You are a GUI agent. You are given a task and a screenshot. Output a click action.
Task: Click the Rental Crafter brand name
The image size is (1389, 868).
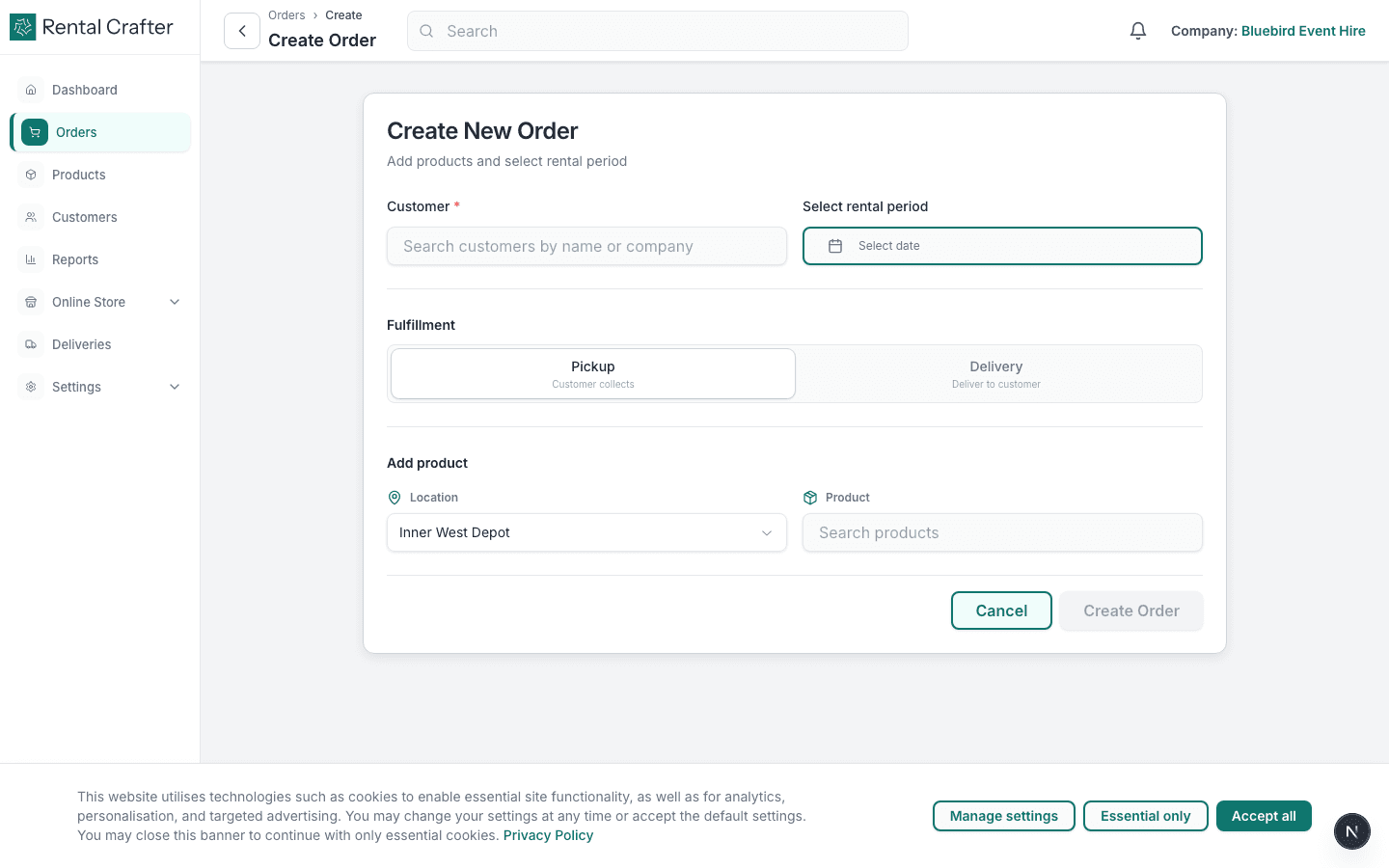108,27
